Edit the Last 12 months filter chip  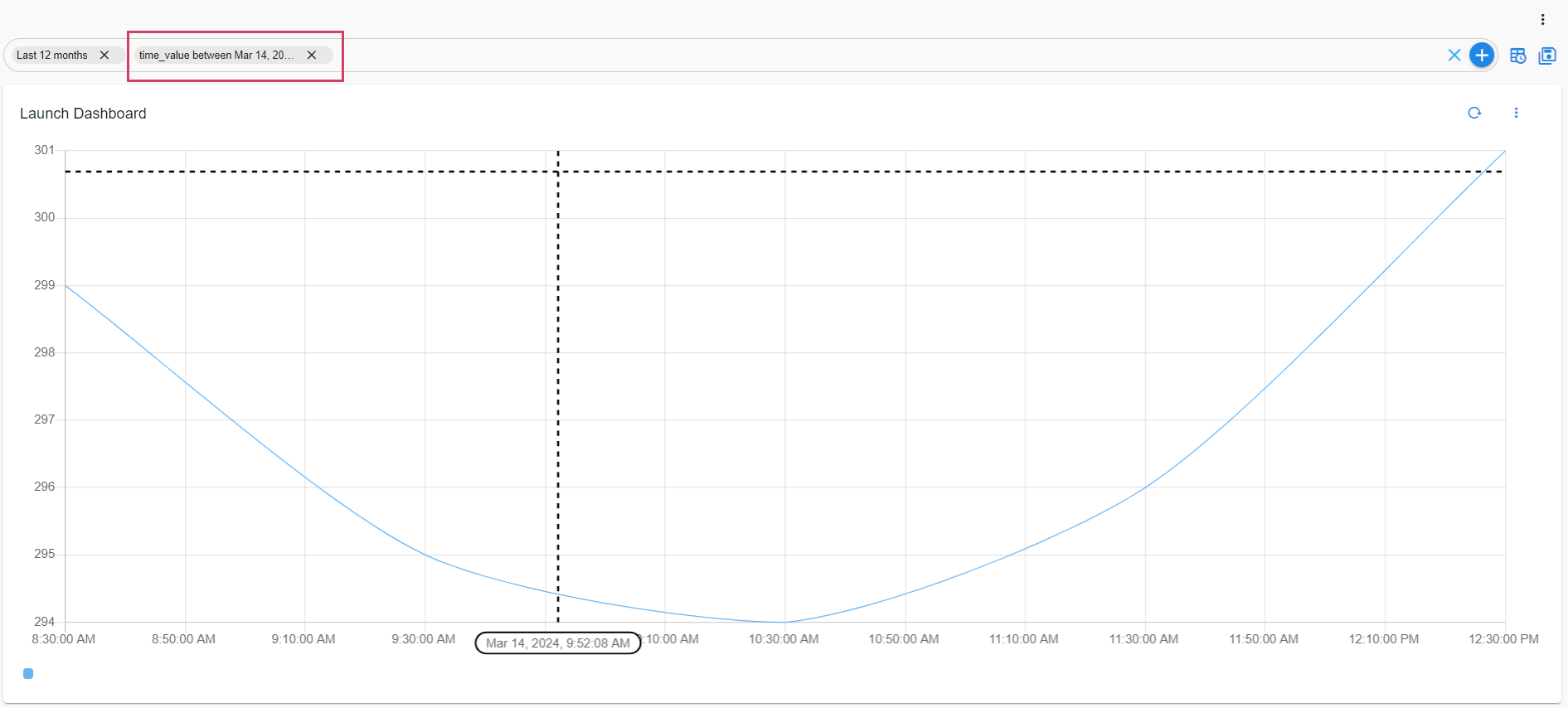(x=52, y=56)
